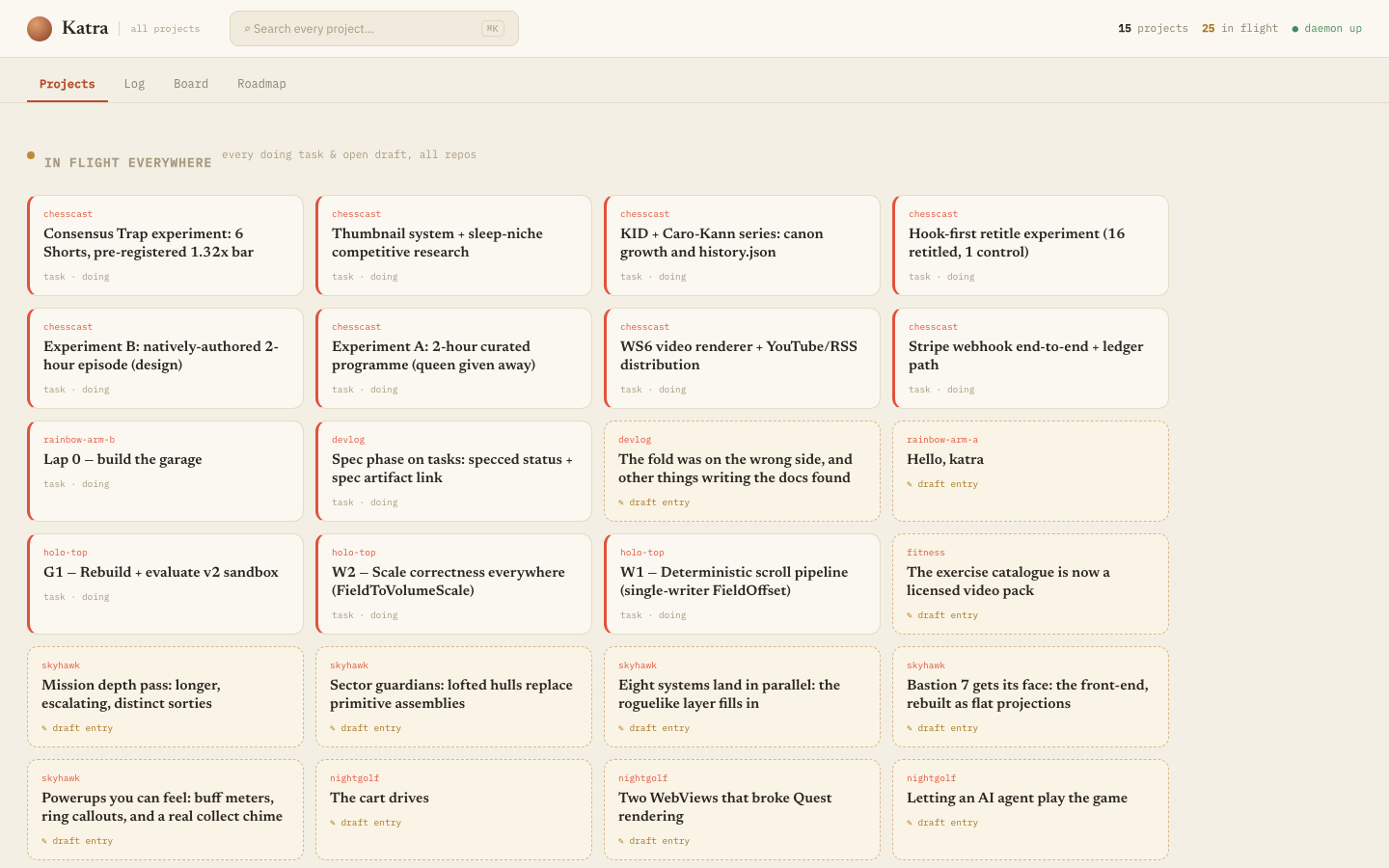Open Spec phase on tasks card
1389x868 pixels.
(453, 471)
